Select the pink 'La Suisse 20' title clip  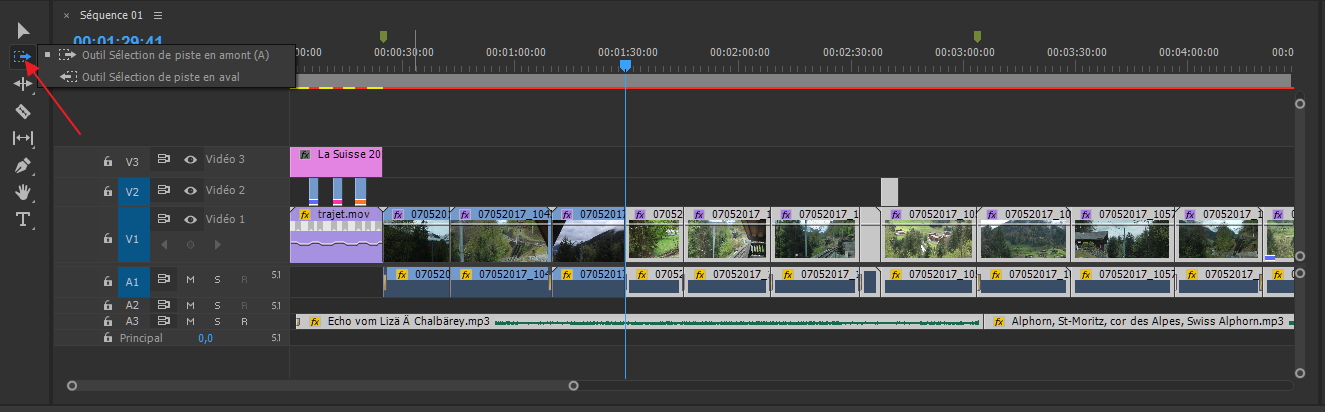(336, 162)
